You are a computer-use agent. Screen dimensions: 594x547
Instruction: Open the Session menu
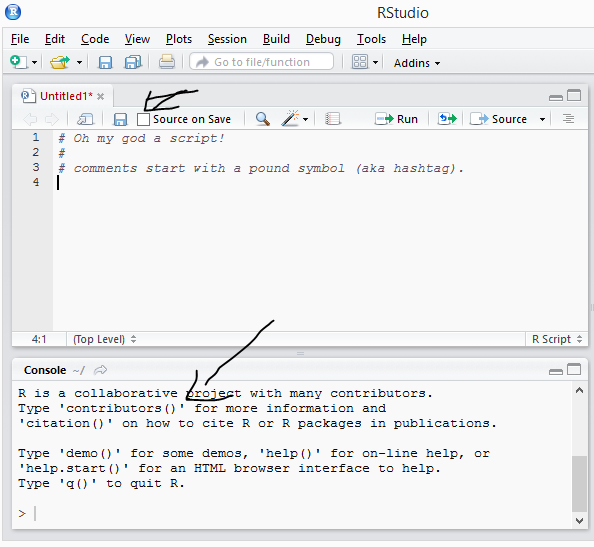227,39
